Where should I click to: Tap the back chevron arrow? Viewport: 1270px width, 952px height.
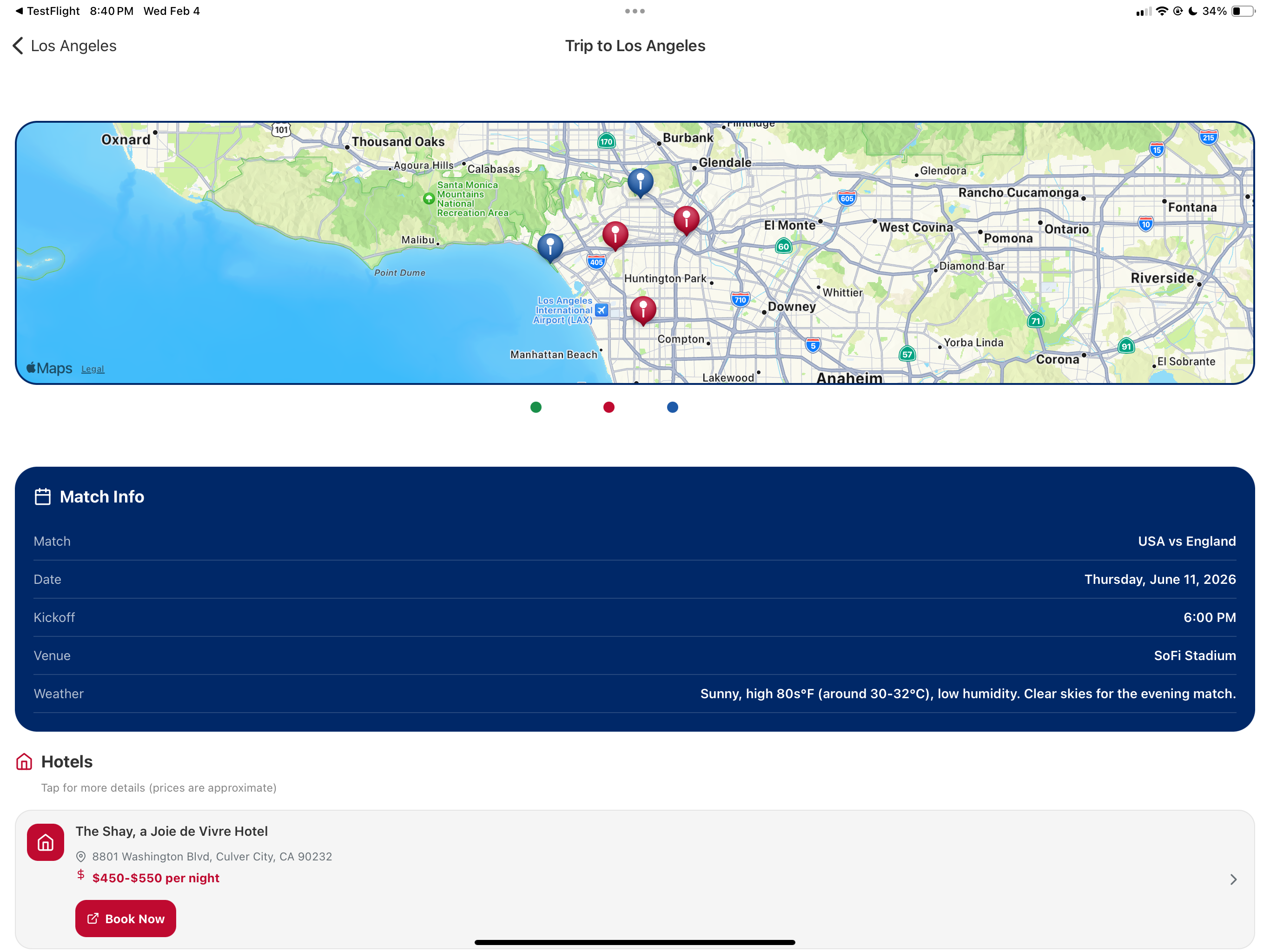click(x=18, y=46)
